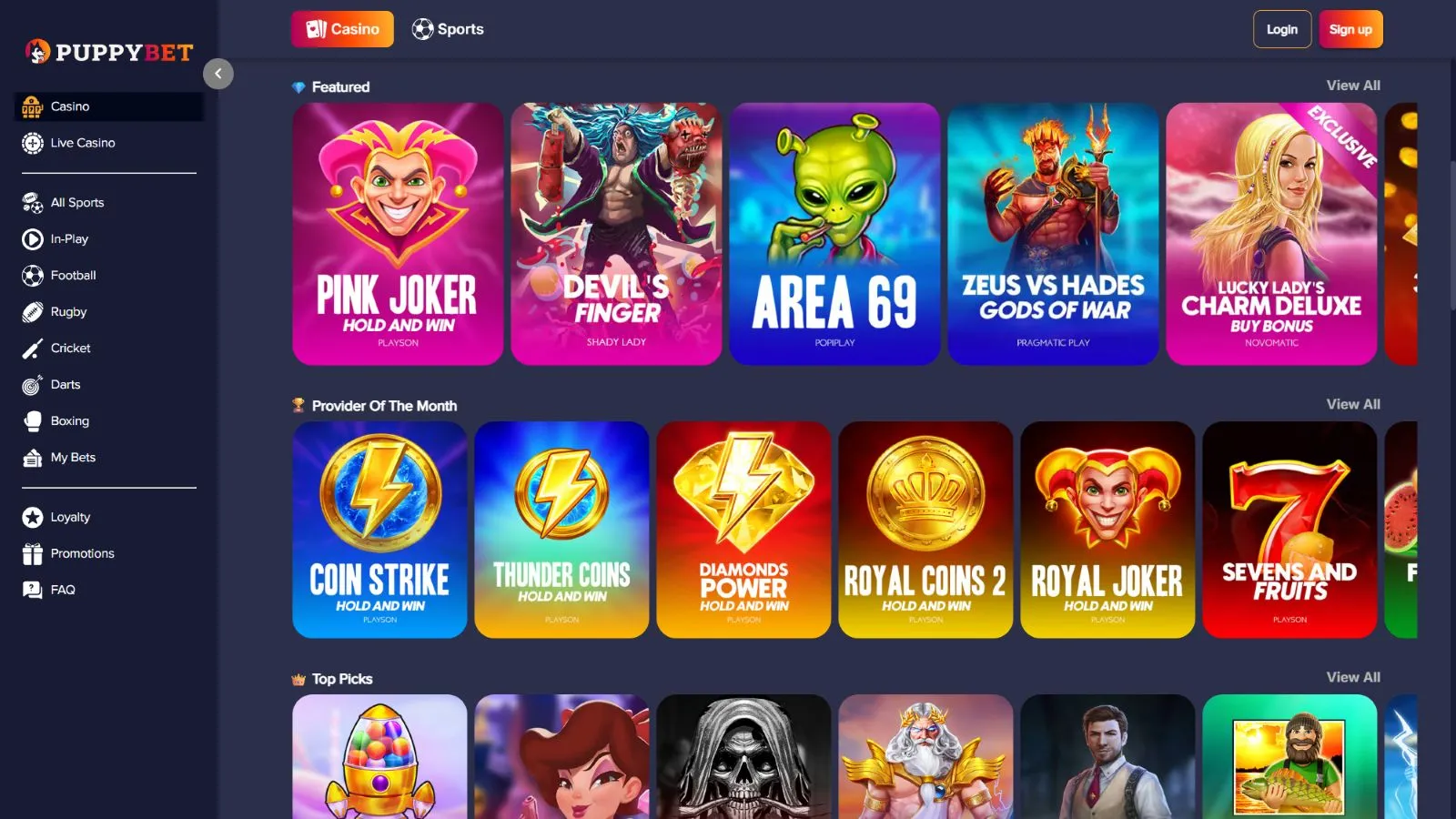View All Featured games
This screenshot has width=1456, height=819.
1353,86
